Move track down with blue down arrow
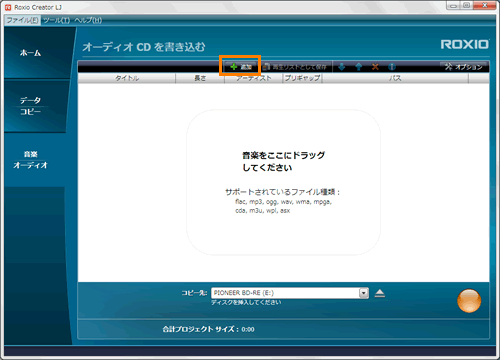Viewport: 500px width, 360px height. click(341, 67)
